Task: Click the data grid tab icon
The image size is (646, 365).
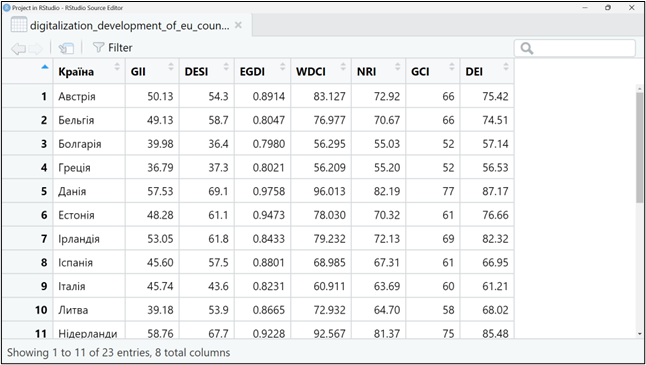Action: point(19,25)
